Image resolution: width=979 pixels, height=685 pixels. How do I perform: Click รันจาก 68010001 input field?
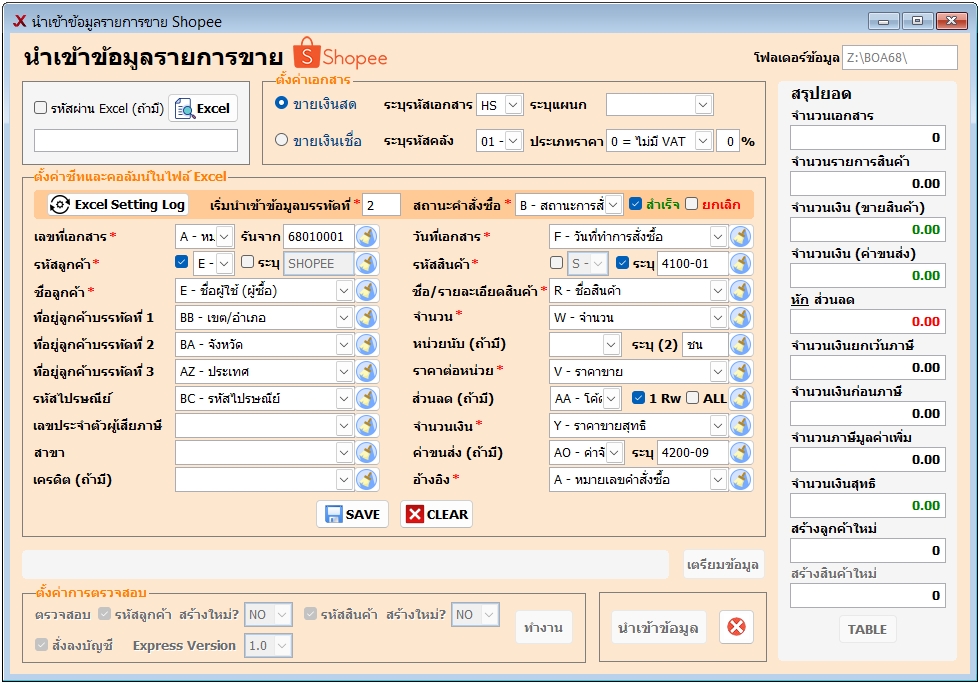click(319, 237)
